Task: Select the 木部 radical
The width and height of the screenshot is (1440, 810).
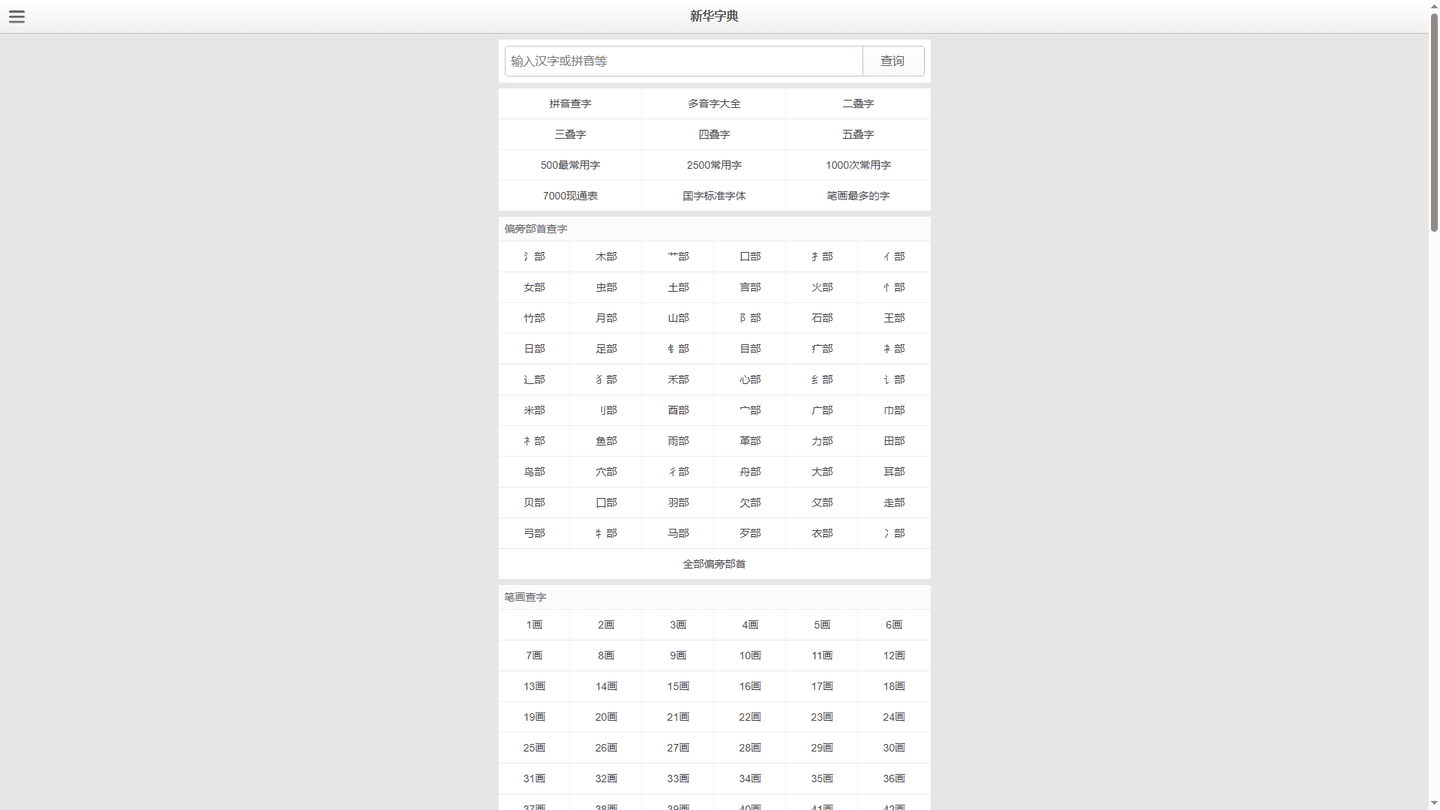Action: (606, 257)
